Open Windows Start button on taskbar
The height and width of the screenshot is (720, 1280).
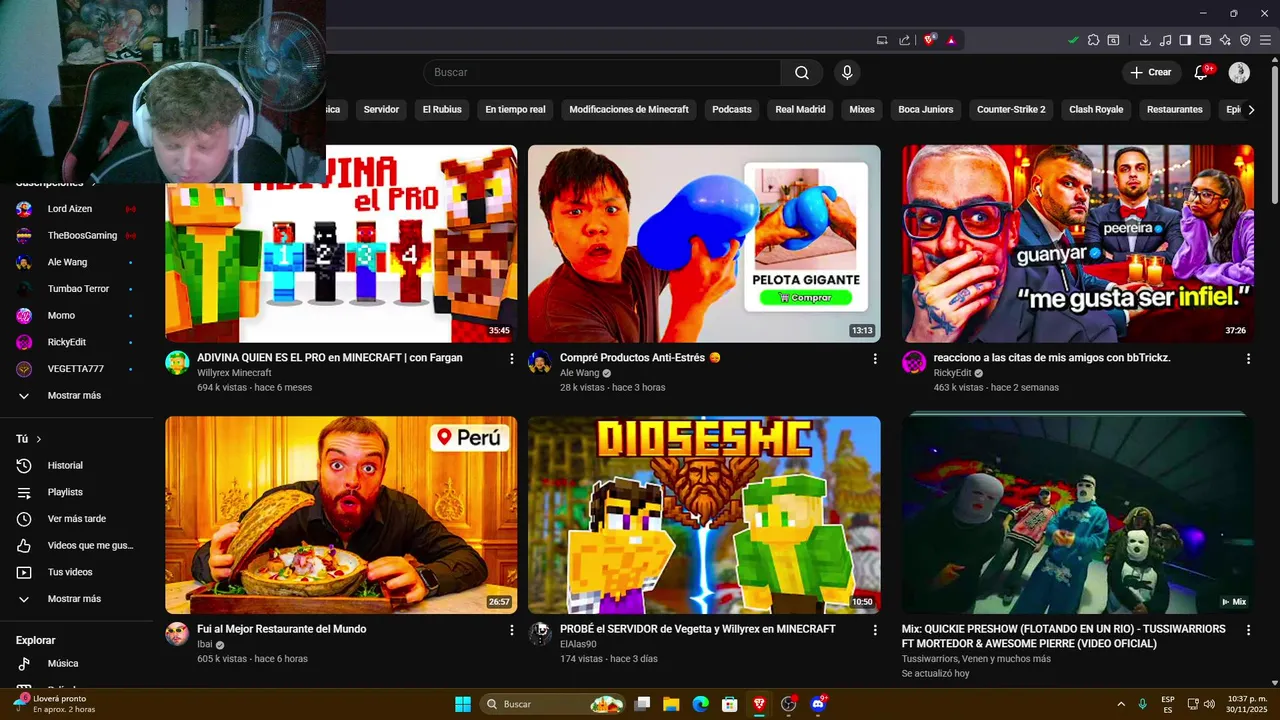pos(463,704)
